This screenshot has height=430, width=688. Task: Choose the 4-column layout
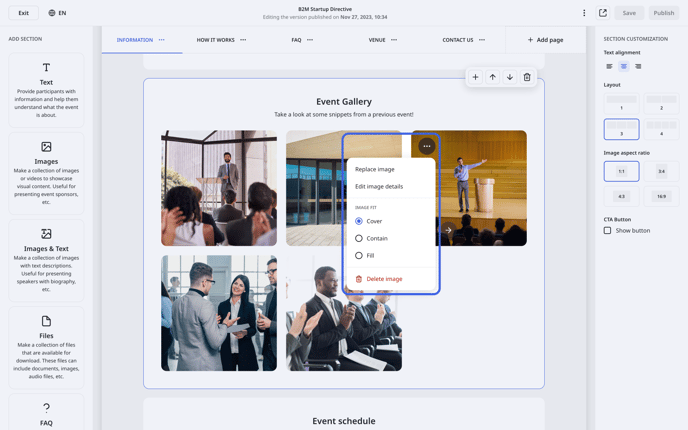click(x=661, y=129)
